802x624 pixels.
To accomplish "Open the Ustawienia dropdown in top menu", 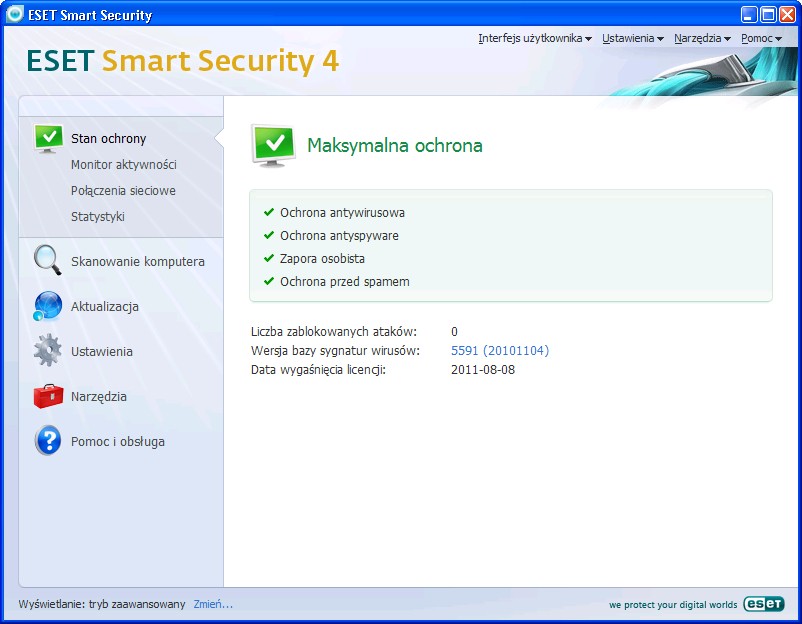I will 633,38.
